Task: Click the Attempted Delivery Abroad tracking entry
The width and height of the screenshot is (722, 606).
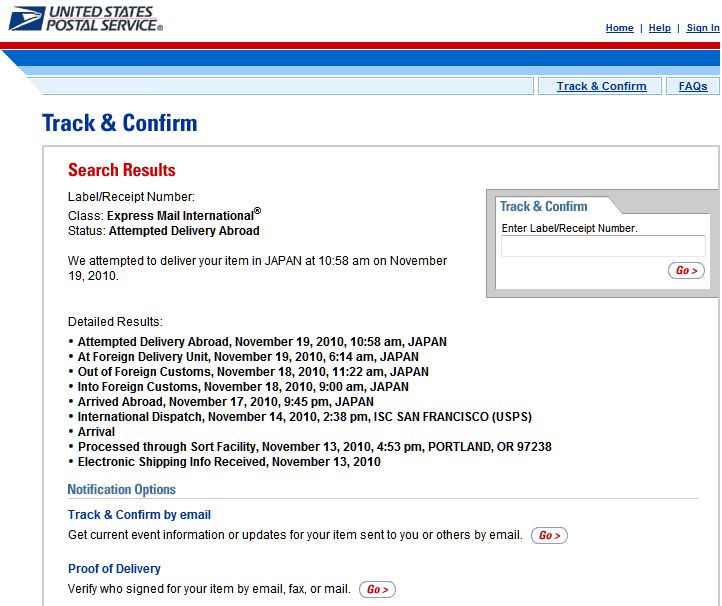Action: click(262, 342)
